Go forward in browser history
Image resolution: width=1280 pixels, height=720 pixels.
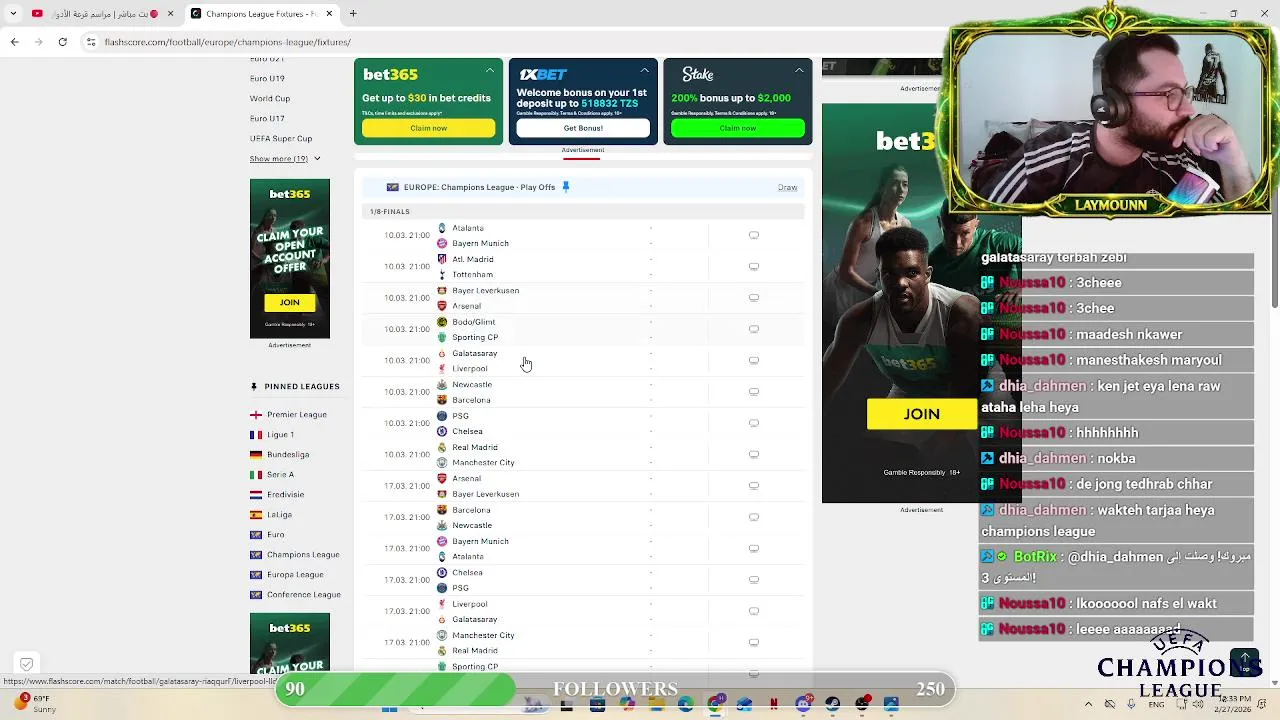click(x=38, y=42)
